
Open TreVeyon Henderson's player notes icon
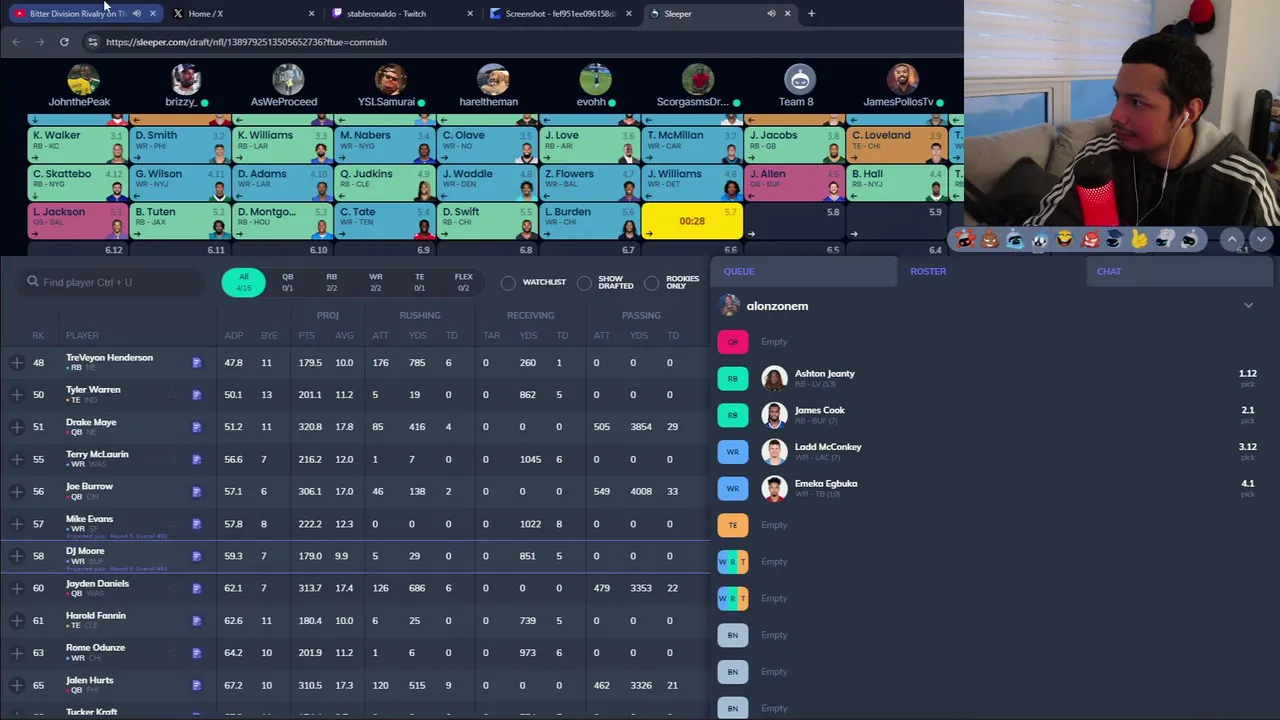[197, 363]
